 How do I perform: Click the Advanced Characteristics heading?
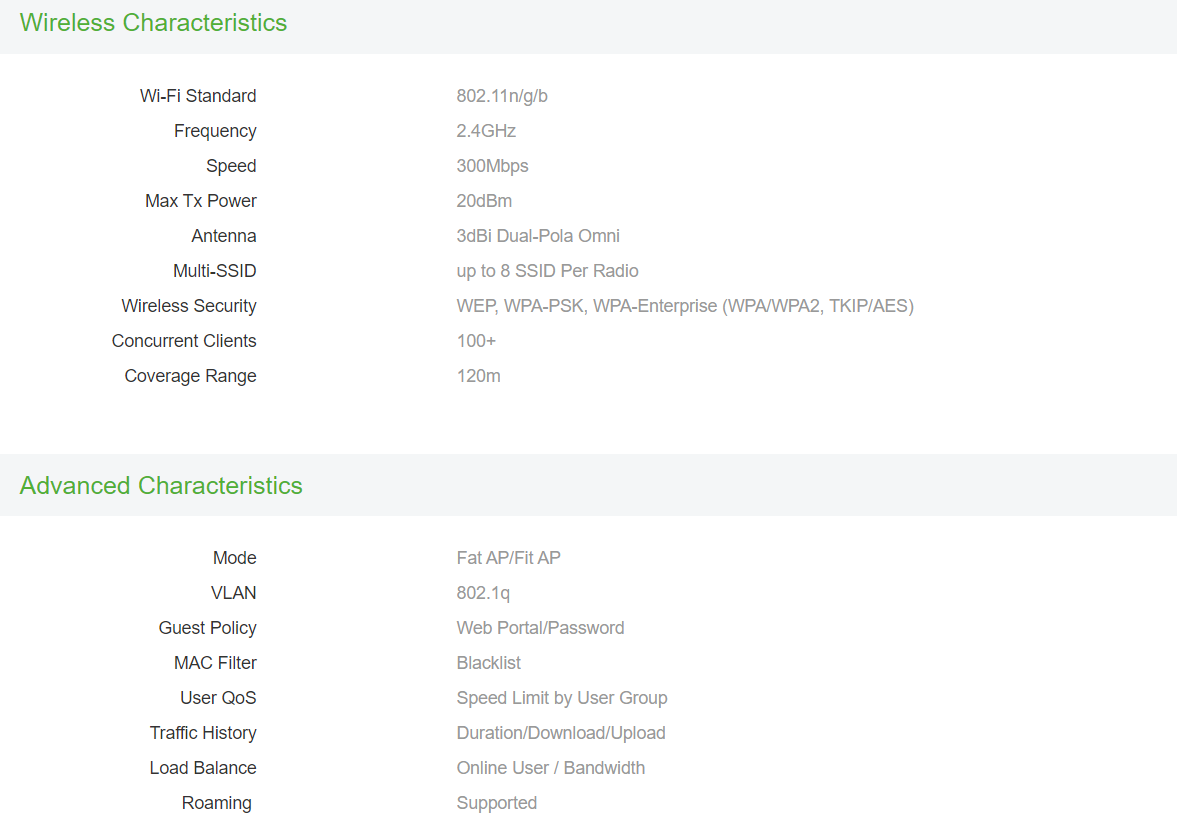(x=161, y=486)
